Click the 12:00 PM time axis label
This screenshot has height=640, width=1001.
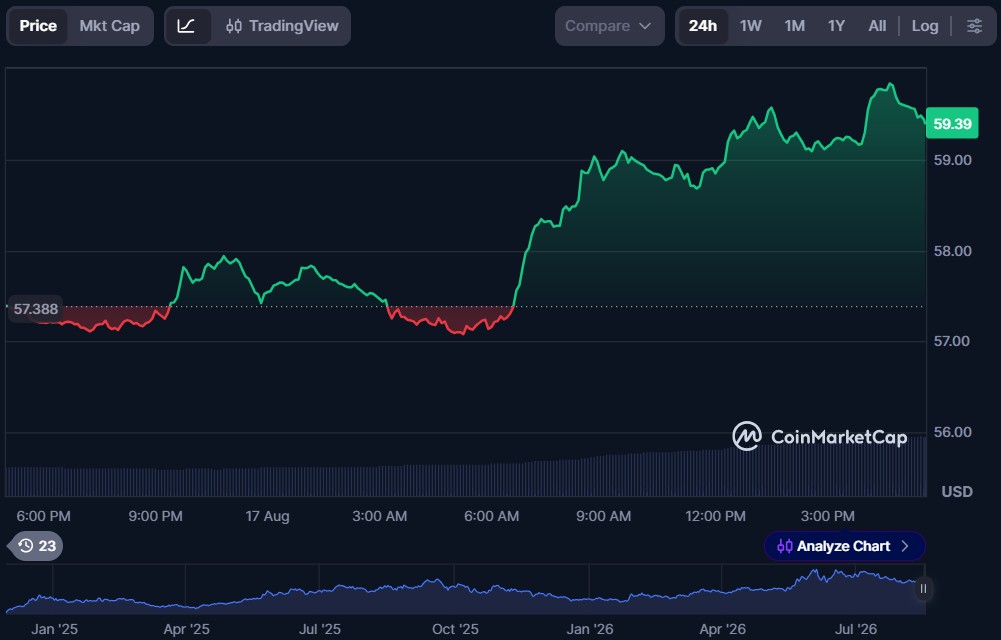(716, 516)
